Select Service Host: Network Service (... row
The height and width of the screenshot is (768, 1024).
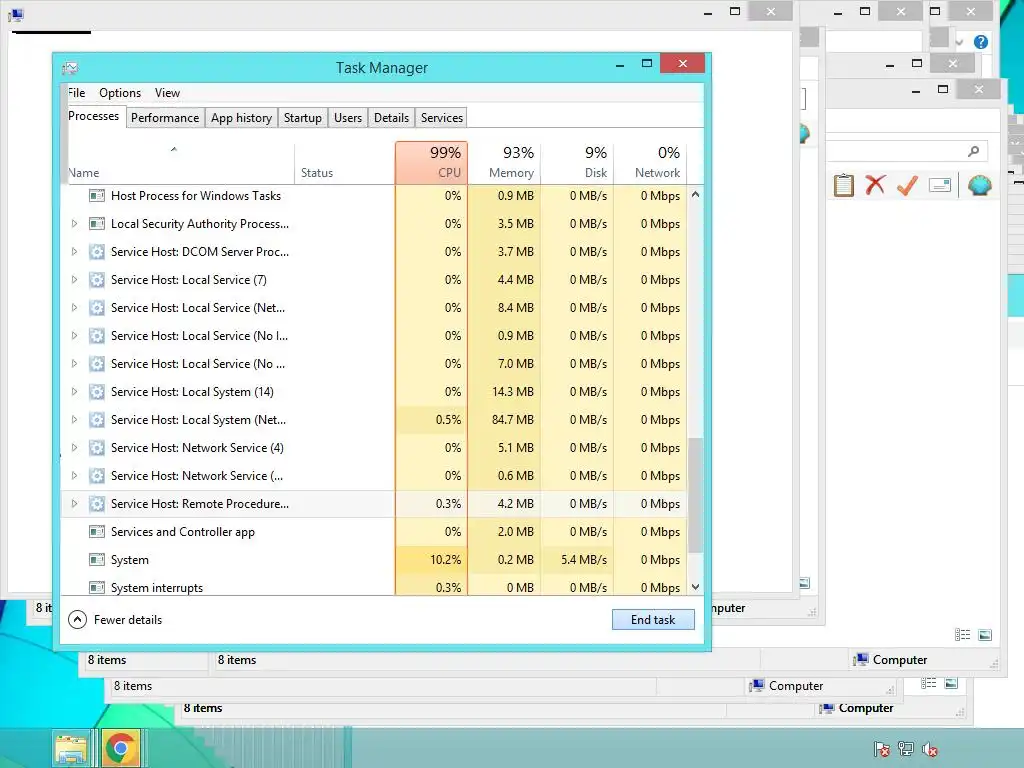pos(374,475)
